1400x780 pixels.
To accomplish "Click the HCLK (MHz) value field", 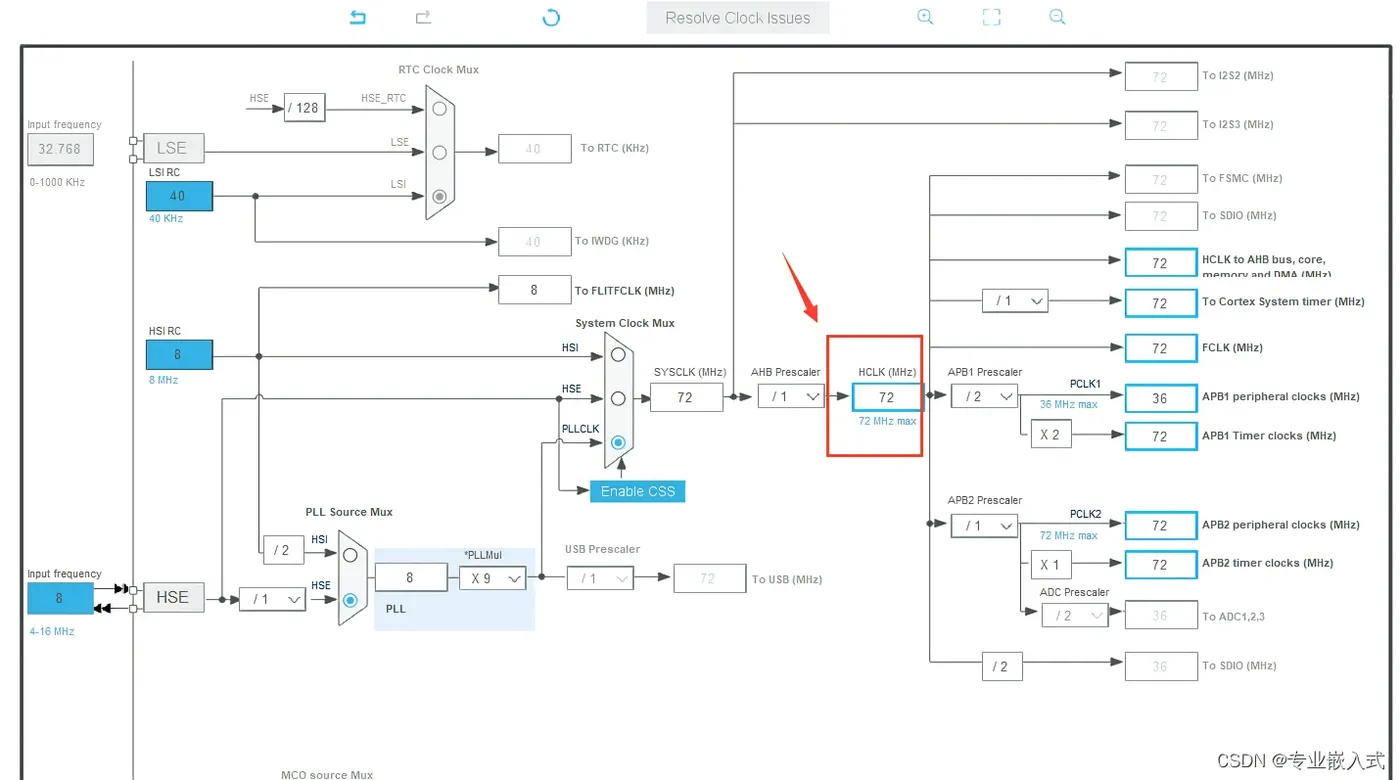I will click(x=887, y=397).
